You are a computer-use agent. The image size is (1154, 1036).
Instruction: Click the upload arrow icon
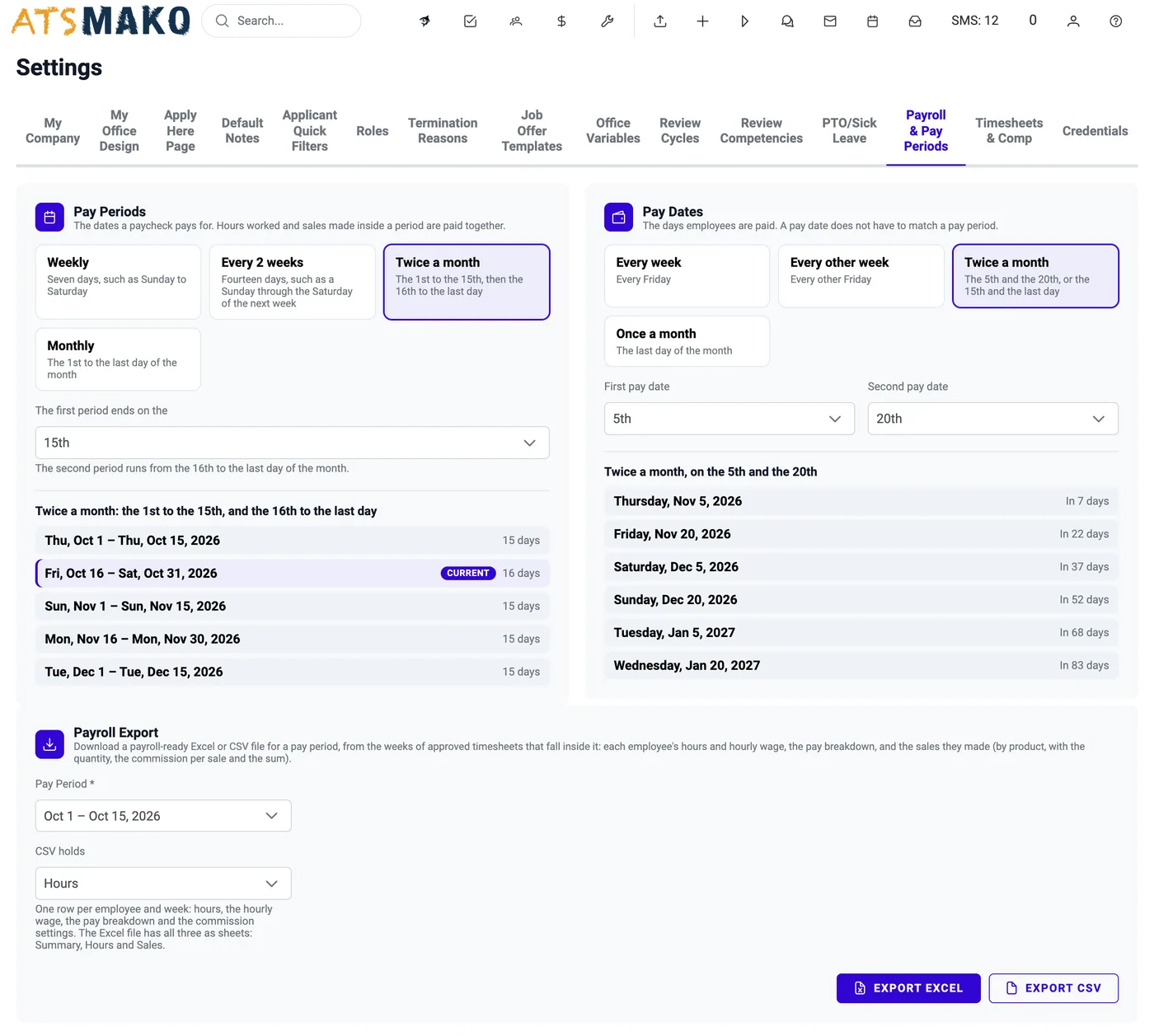point(660,21)
